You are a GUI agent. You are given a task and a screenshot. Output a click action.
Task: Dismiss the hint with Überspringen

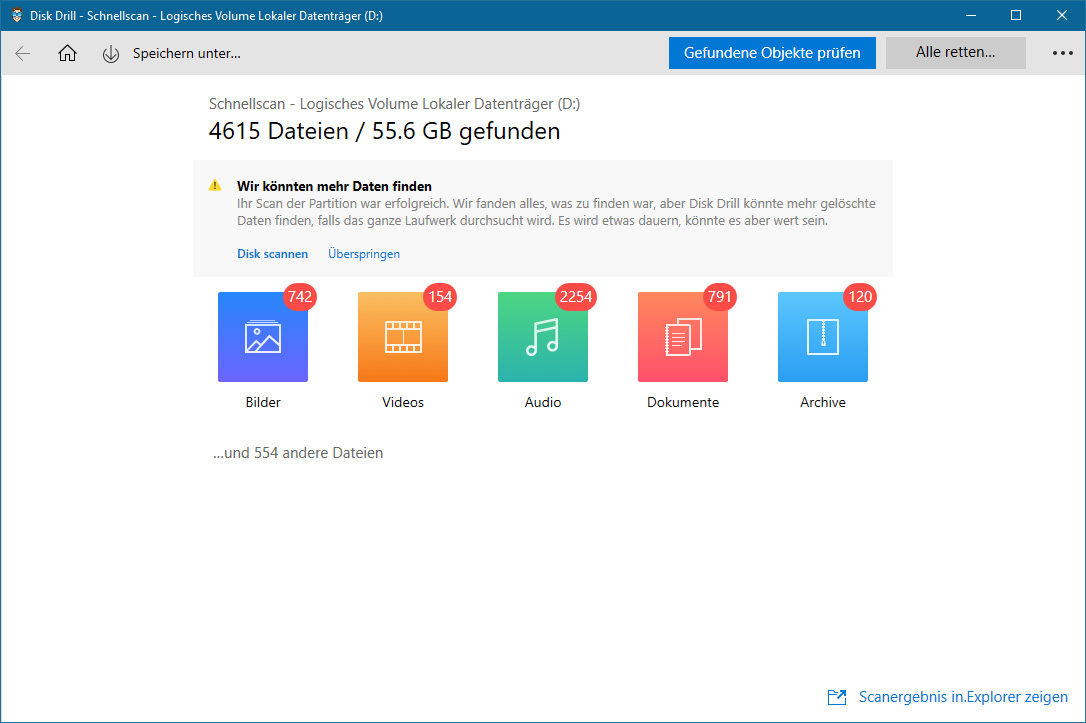click(364, 253)
